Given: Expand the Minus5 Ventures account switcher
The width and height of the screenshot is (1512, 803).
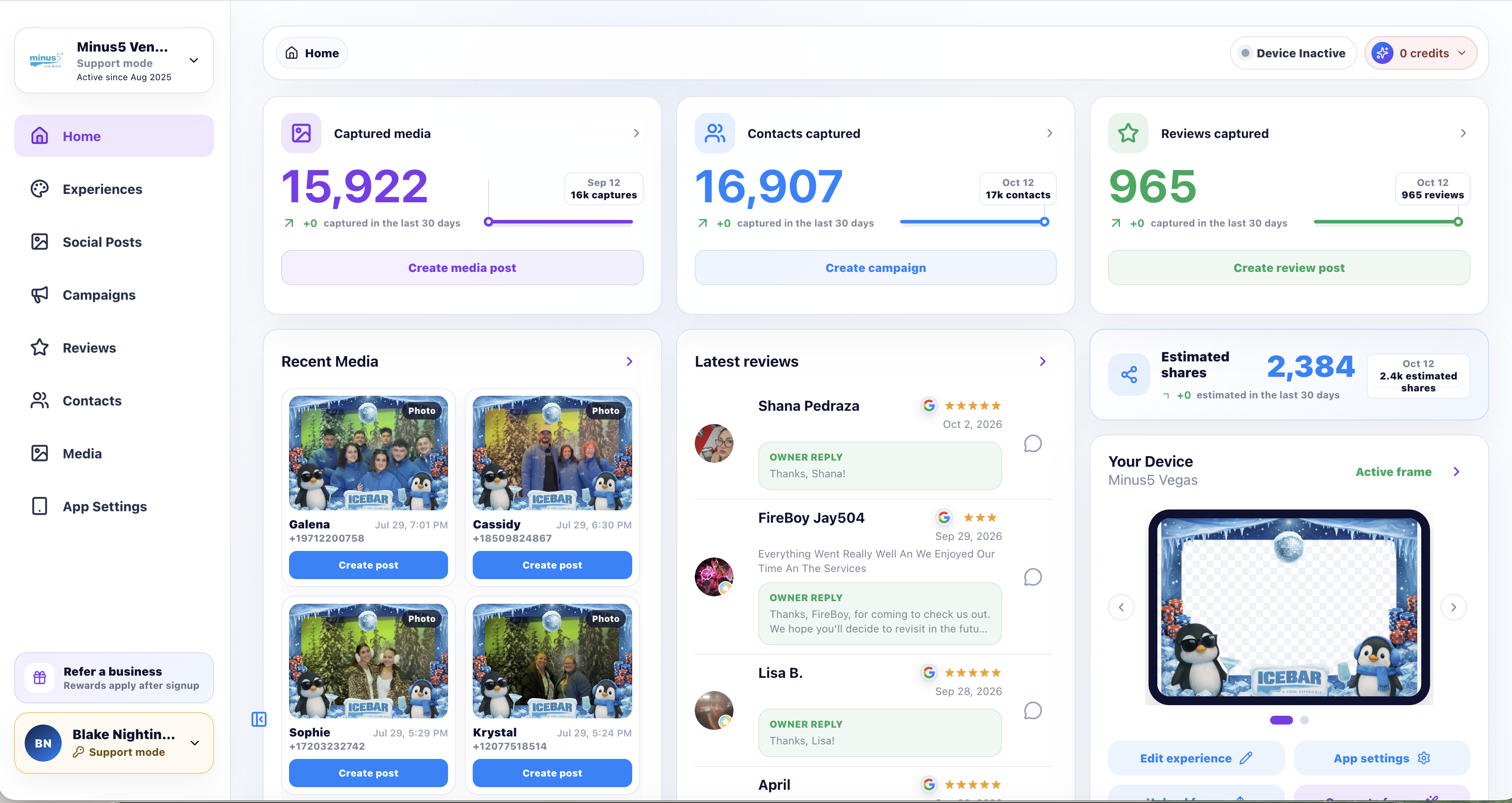Looking at the screenshot, I should pyautogui.click(x=194, y=60).
